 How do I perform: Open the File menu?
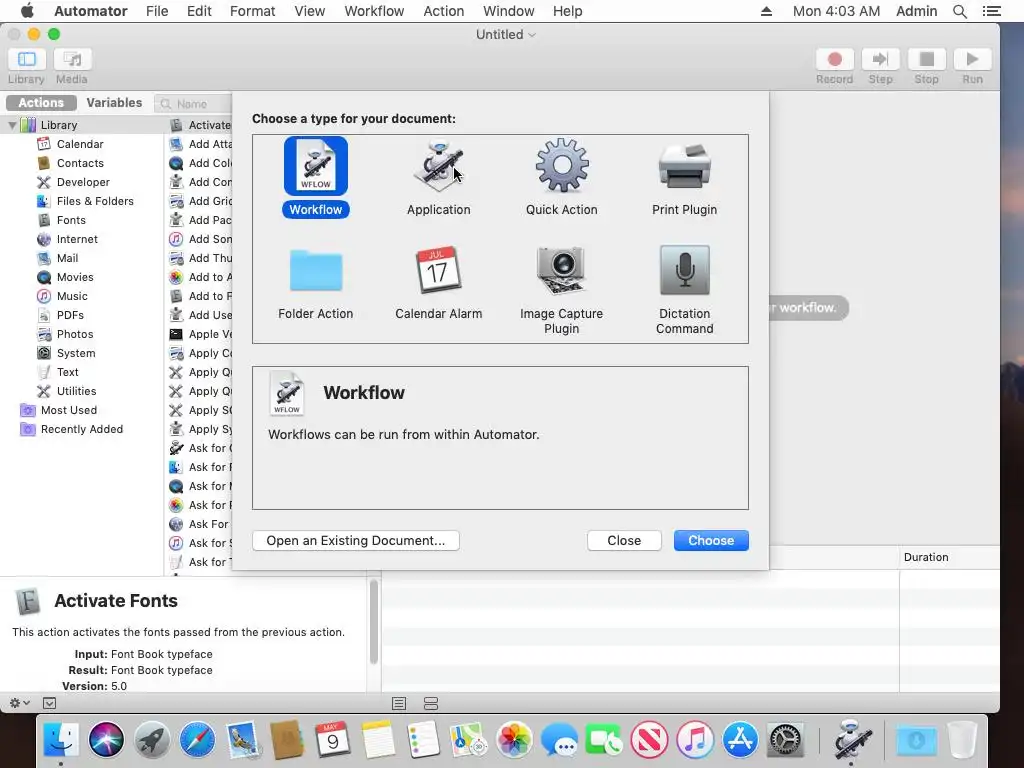tap(157, 11)
